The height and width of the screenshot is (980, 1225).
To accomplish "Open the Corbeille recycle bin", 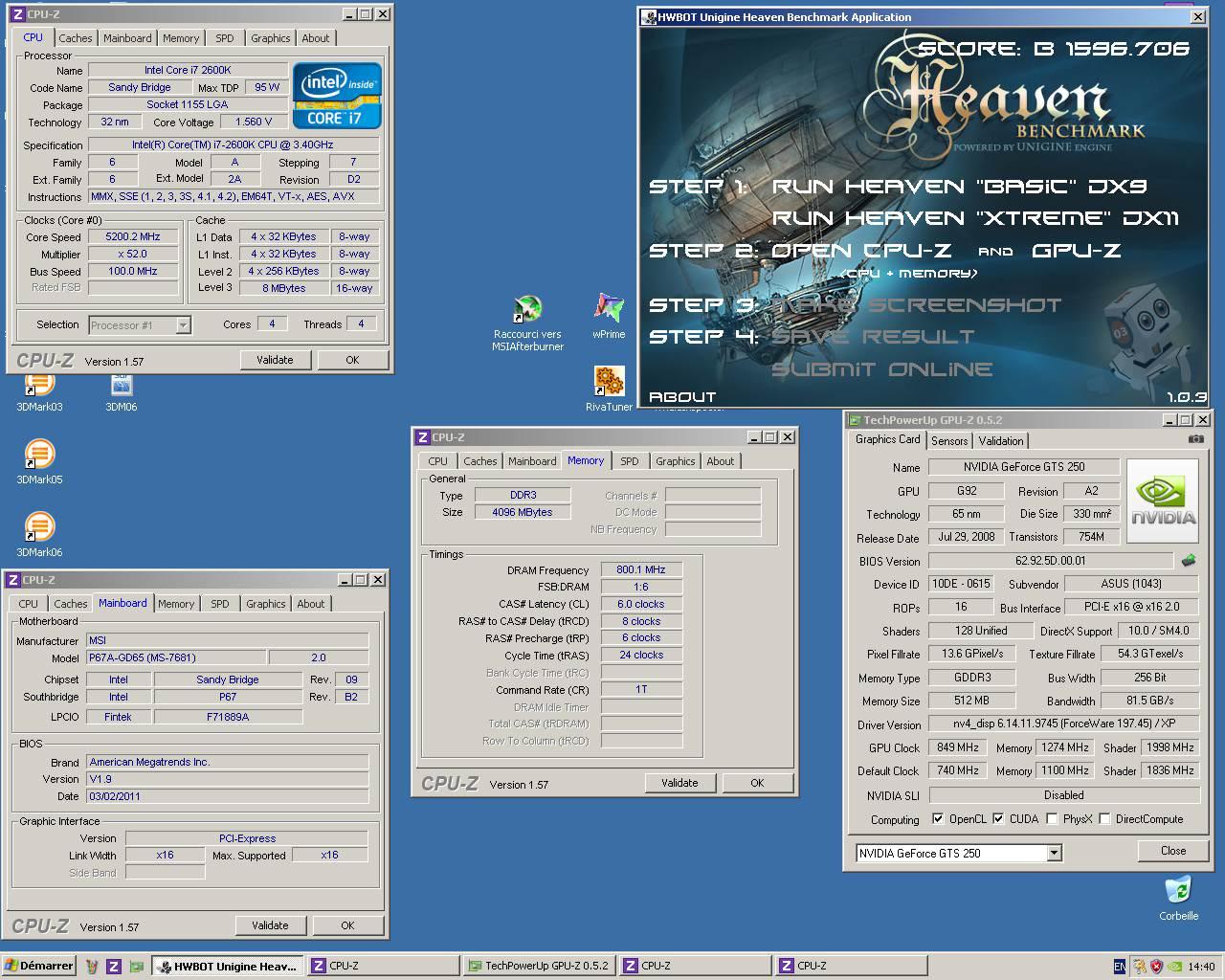I will [1179, 898].
